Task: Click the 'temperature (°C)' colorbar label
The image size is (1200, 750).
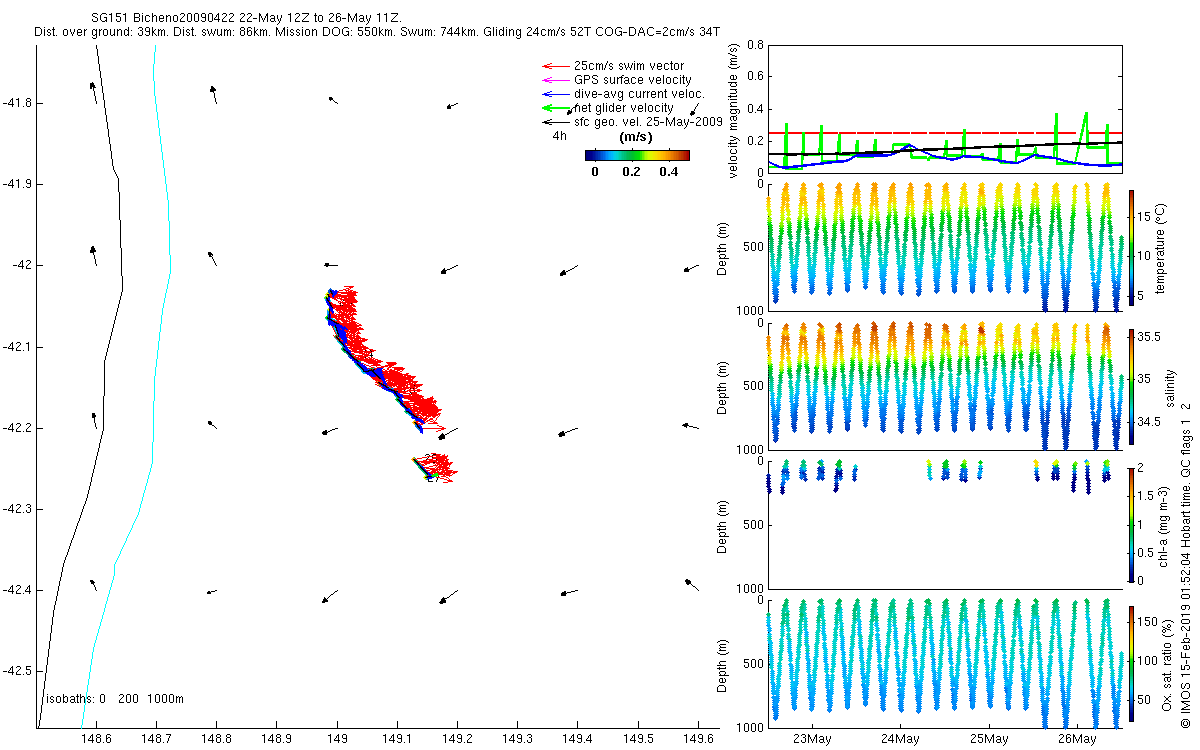Action: 1162,248
